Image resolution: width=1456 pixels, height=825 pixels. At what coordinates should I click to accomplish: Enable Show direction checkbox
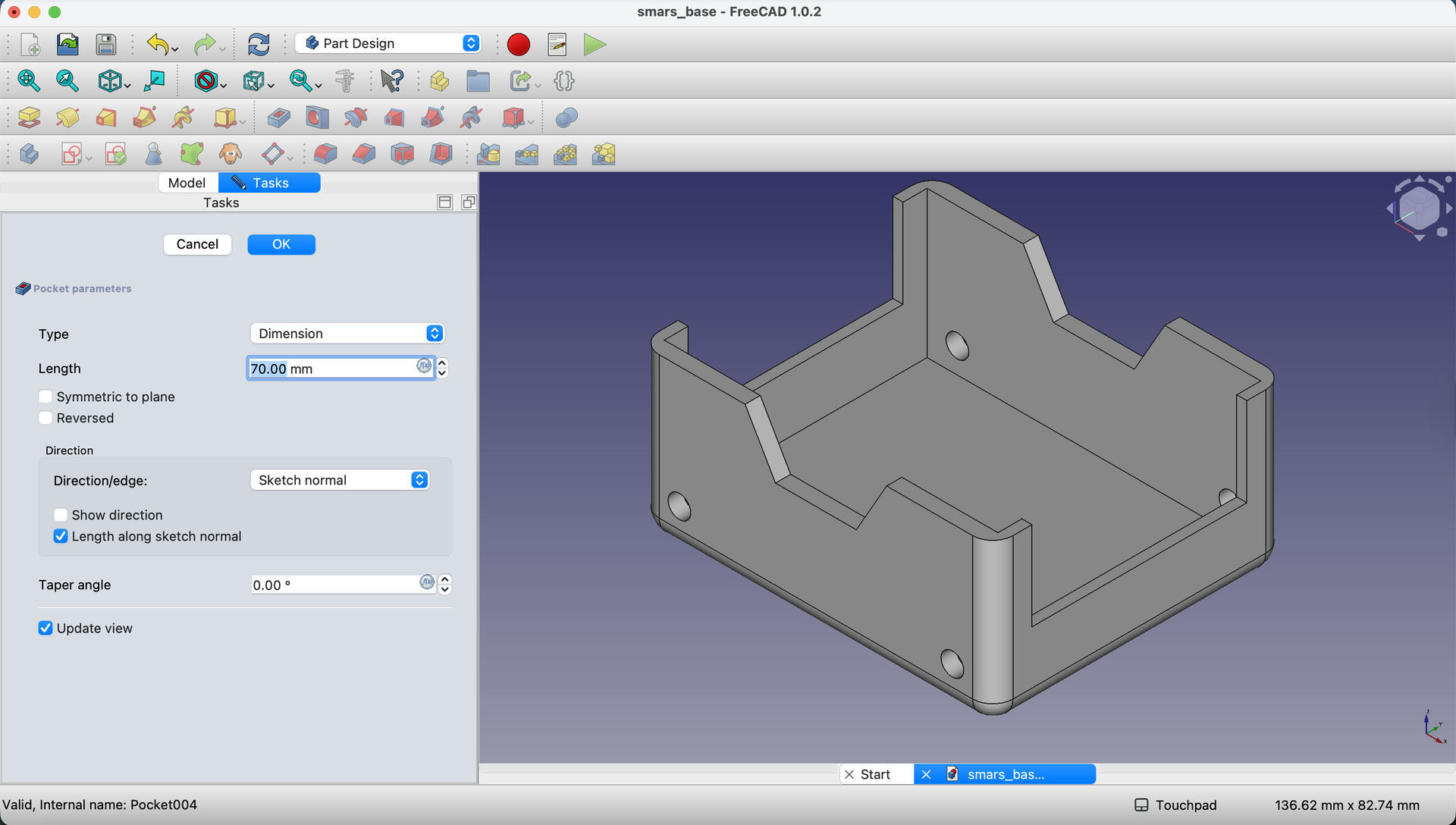[x=61, y=515]
